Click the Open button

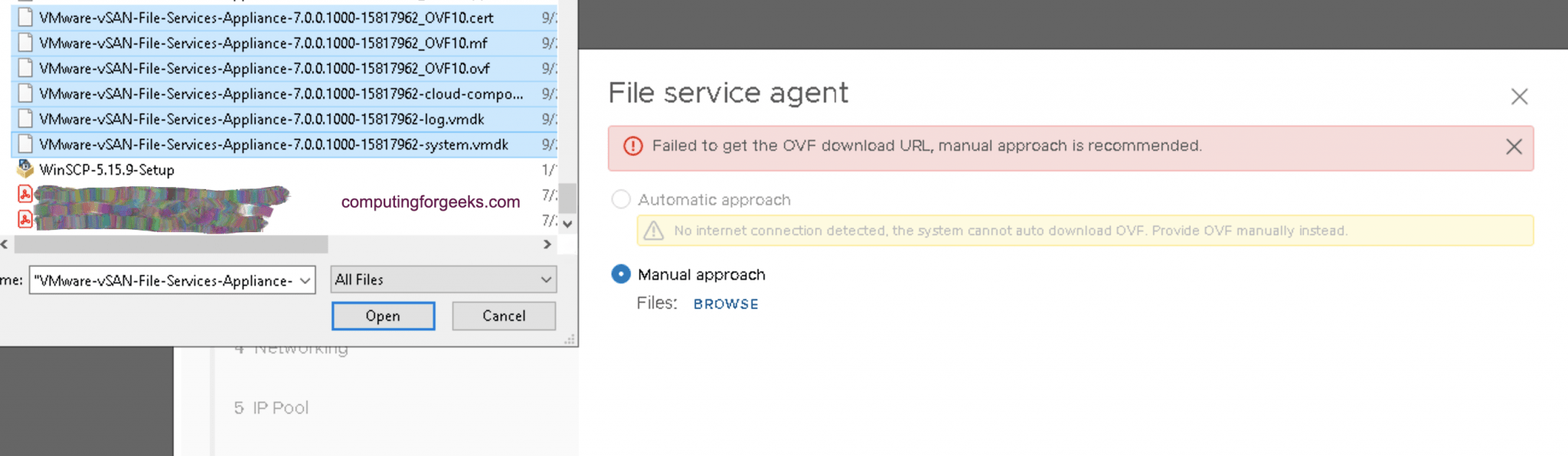pyautogui.click(x=383, y=316)
